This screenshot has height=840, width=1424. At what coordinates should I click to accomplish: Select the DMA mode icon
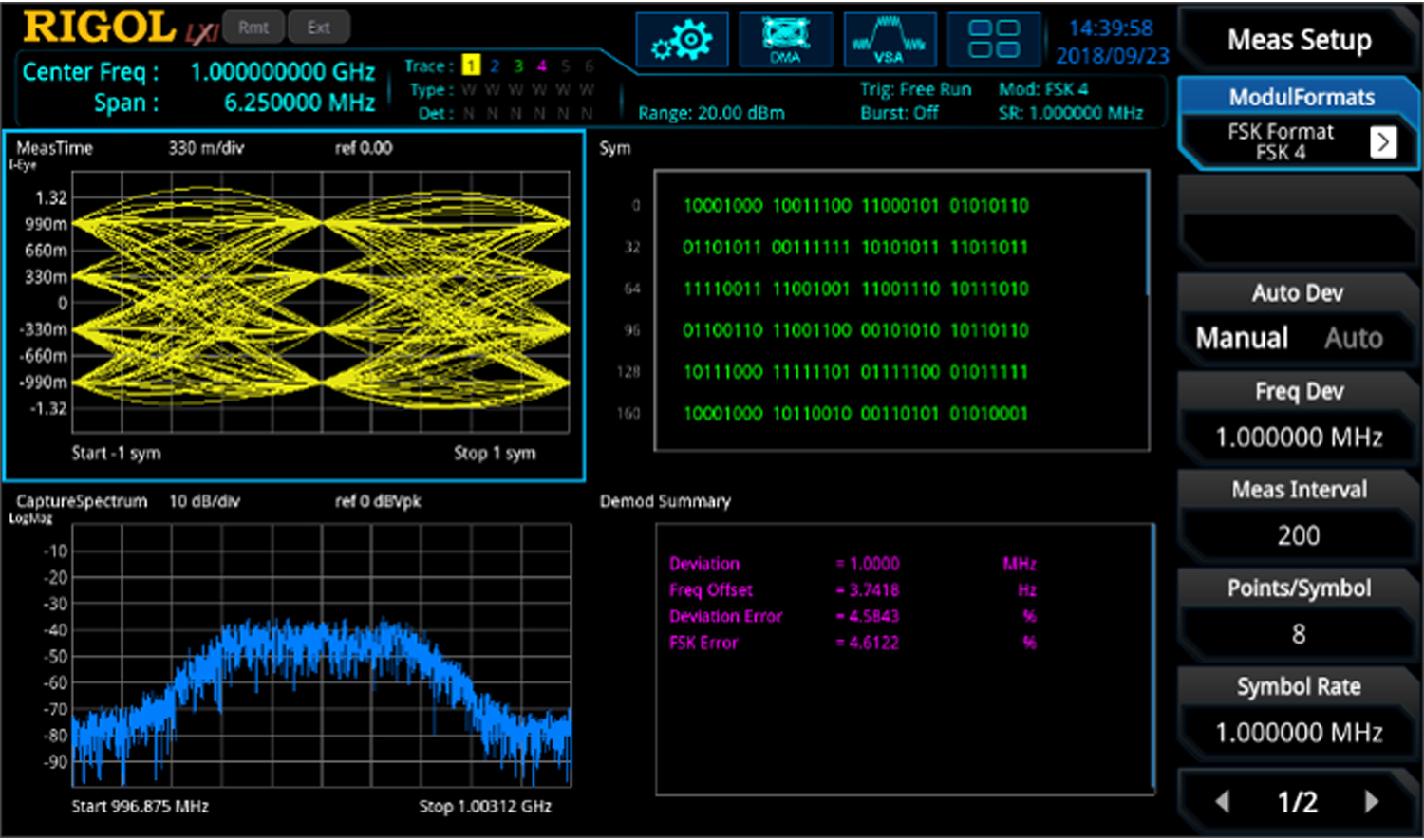(785, 39)
